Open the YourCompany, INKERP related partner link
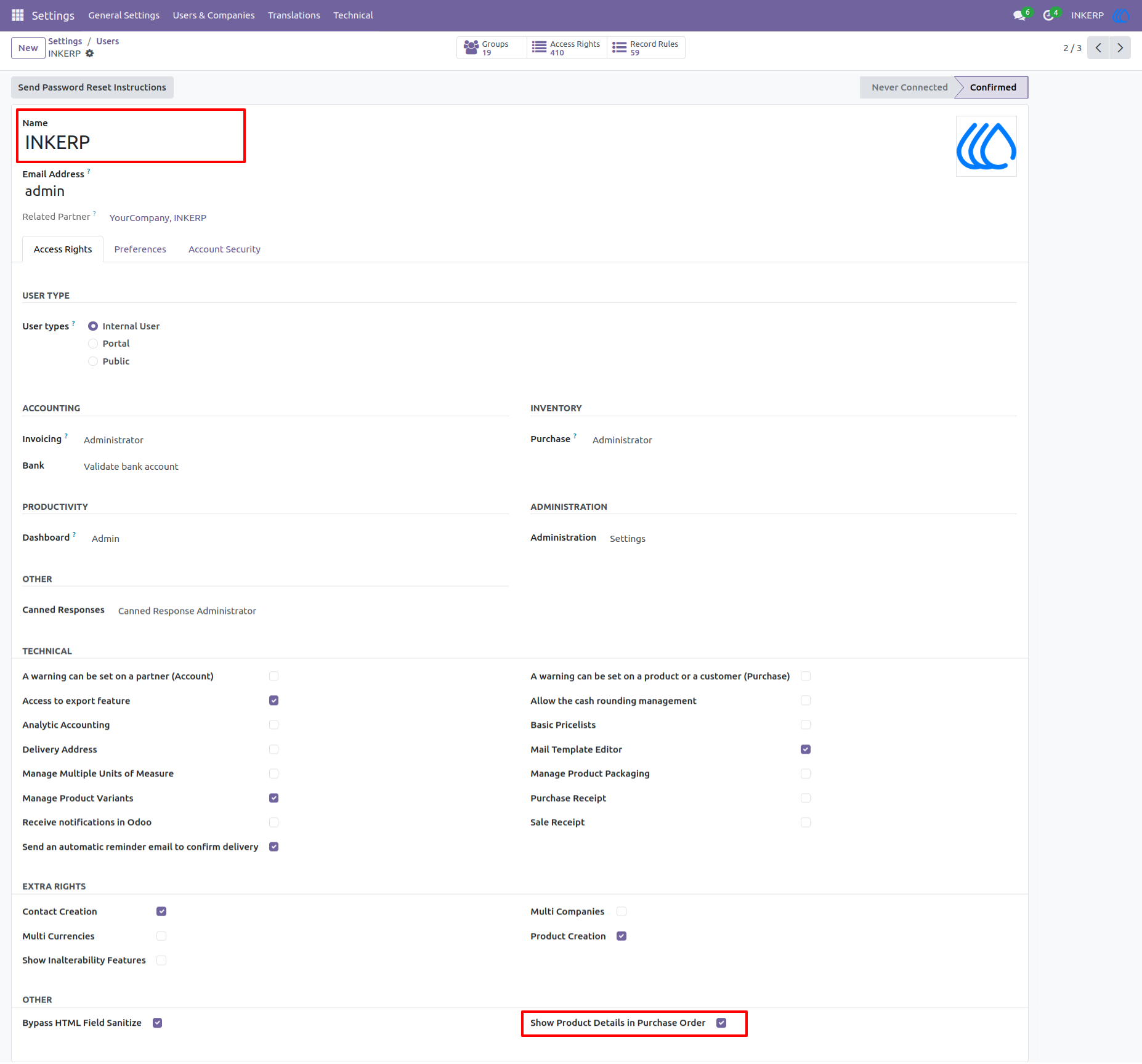 [158, 218]
